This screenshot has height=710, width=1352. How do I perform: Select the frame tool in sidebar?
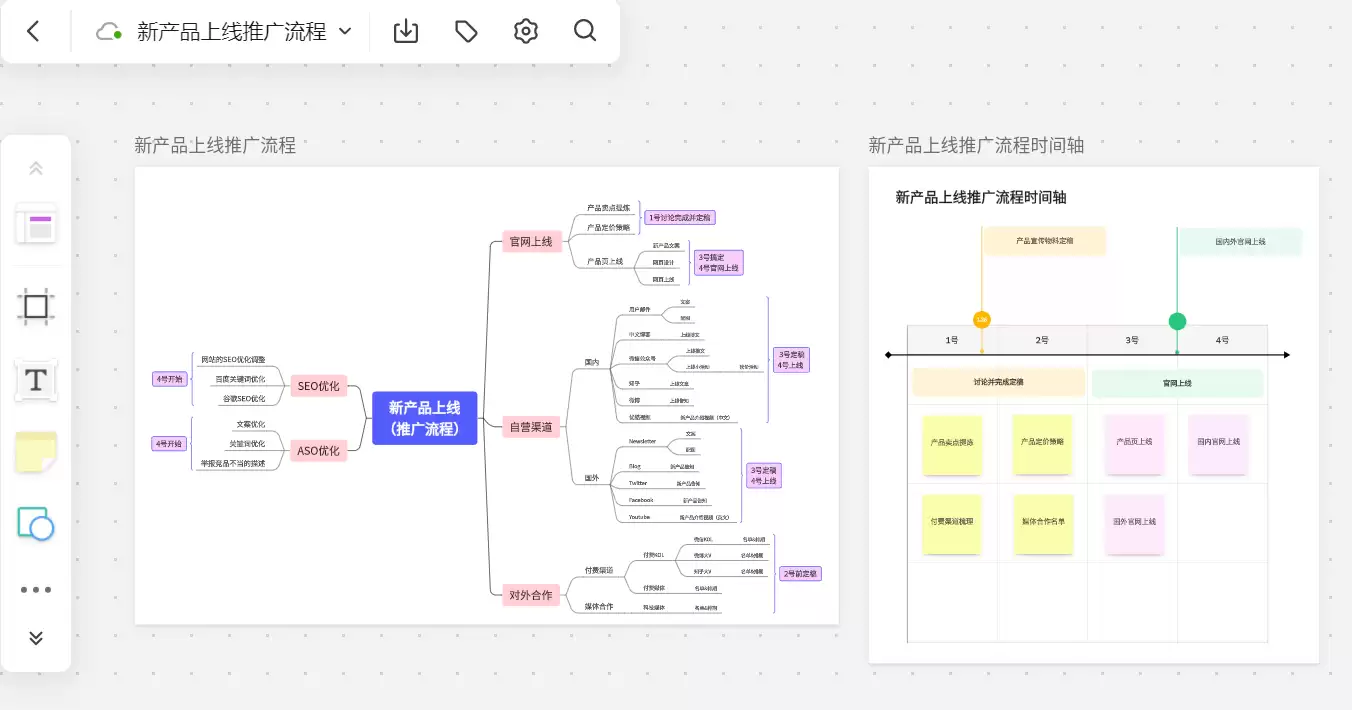pos(36,306)
